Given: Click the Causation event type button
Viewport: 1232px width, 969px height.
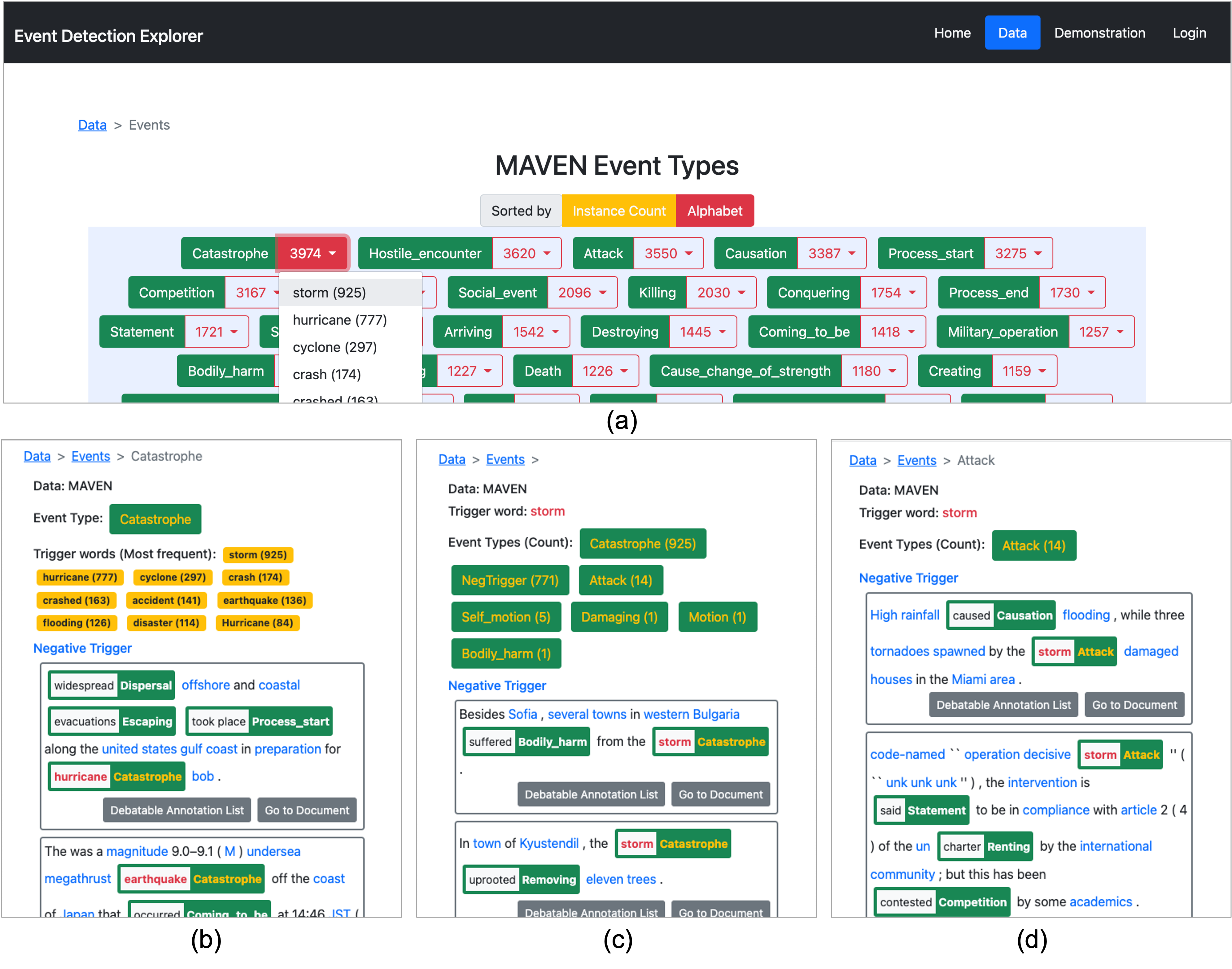Looking at the screenshot, I should [755, 253].
